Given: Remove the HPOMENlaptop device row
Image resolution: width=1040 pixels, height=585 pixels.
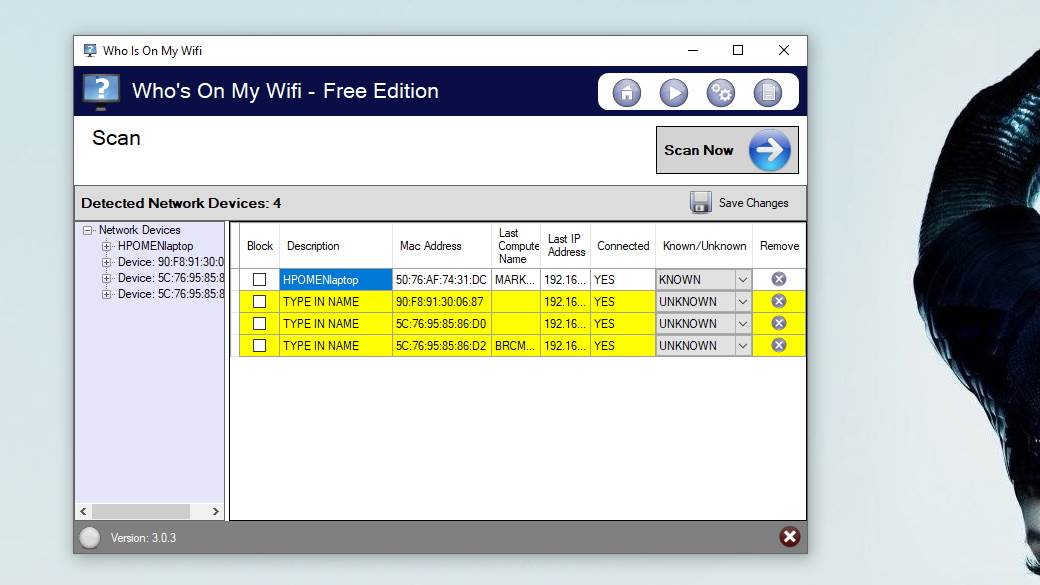Looking at the screenshot, I should tap(779, 279).
